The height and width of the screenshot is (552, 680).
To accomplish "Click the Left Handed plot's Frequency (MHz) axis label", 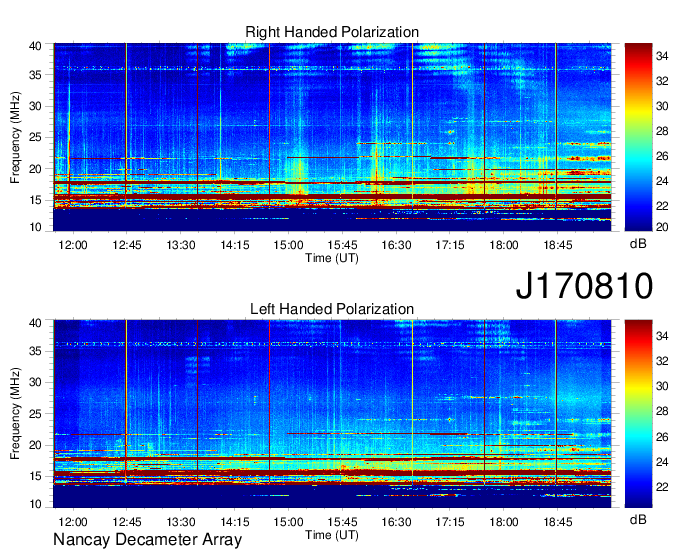I will click(15, 414).
